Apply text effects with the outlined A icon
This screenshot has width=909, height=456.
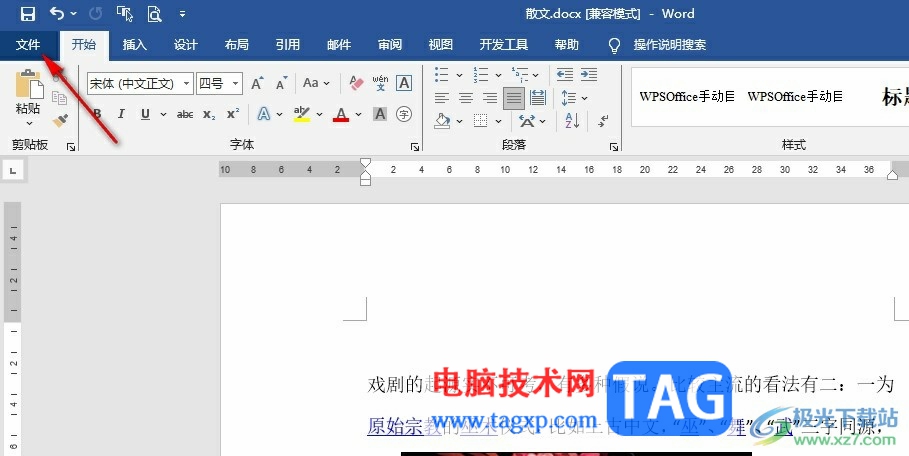coord(264,114)
